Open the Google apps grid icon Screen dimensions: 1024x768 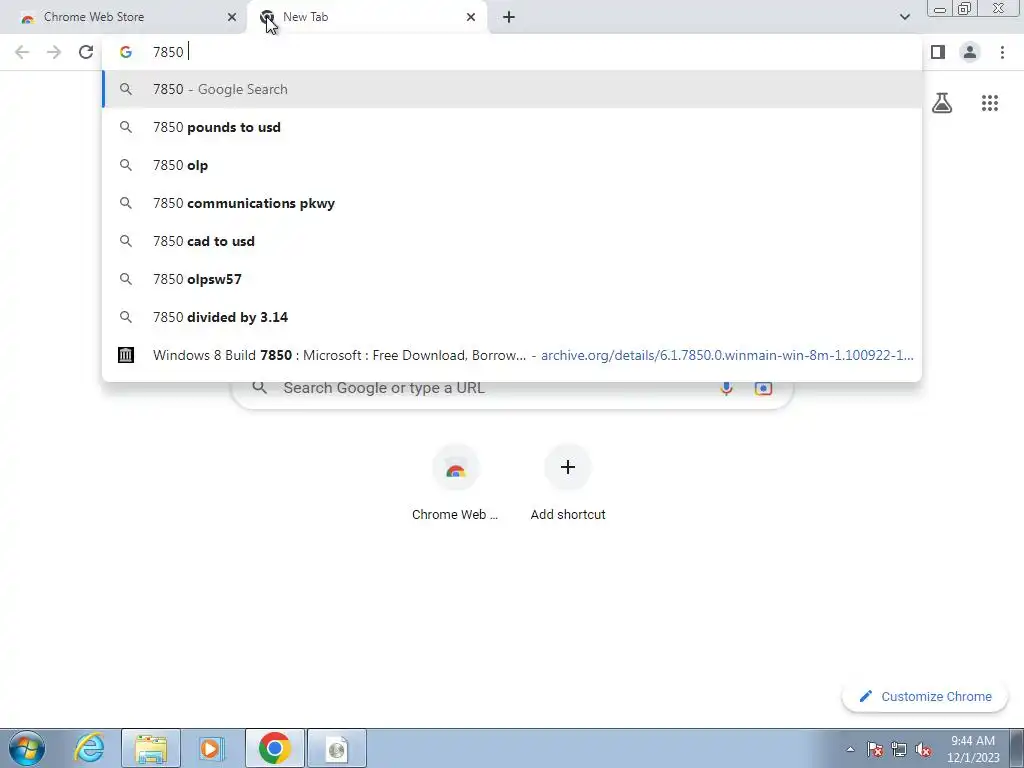click(990, 103)
